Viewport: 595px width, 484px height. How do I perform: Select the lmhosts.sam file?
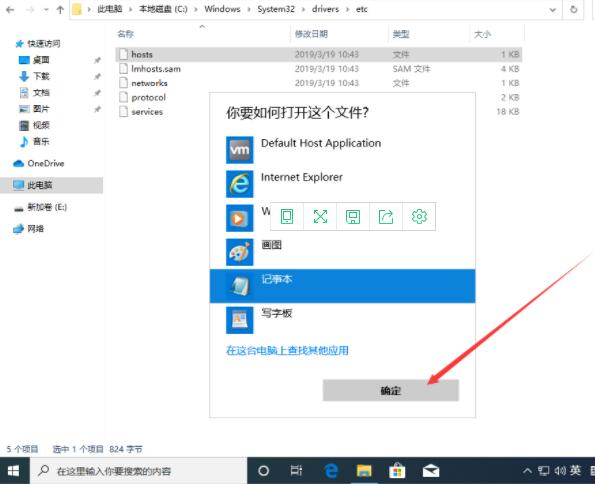point(319,69)
